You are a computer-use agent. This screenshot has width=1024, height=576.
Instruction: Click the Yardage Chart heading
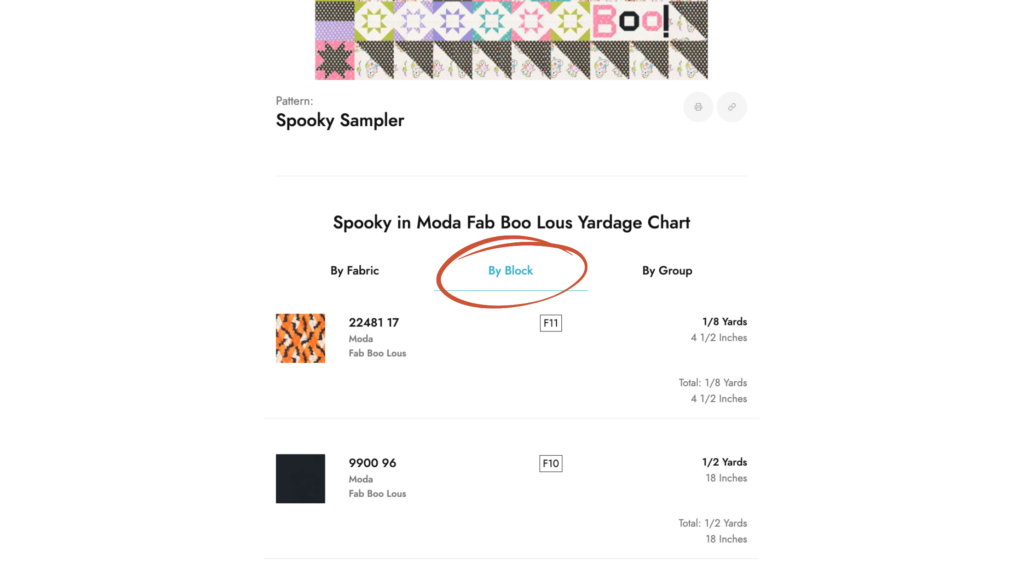point(511,222)
